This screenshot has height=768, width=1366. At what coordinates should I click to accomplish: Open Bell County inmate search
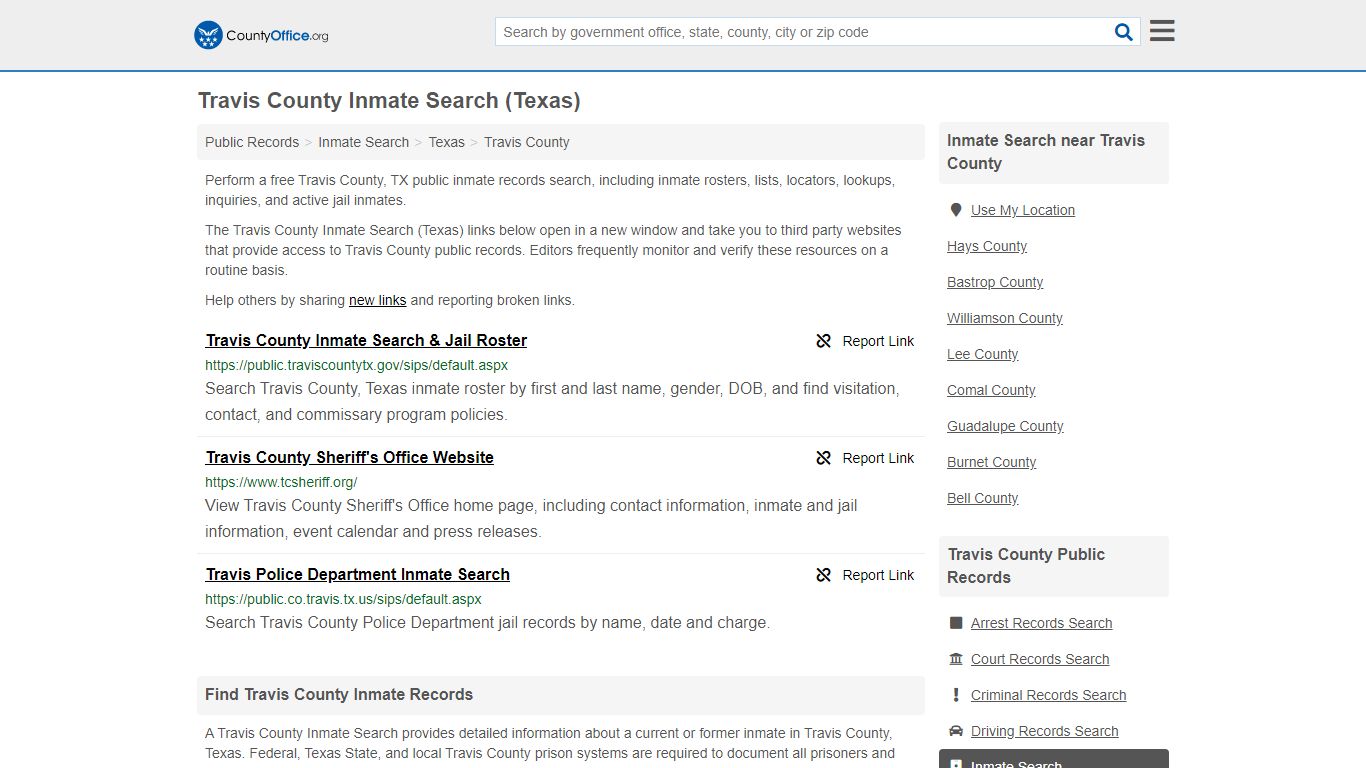click(x=982, y=498)
